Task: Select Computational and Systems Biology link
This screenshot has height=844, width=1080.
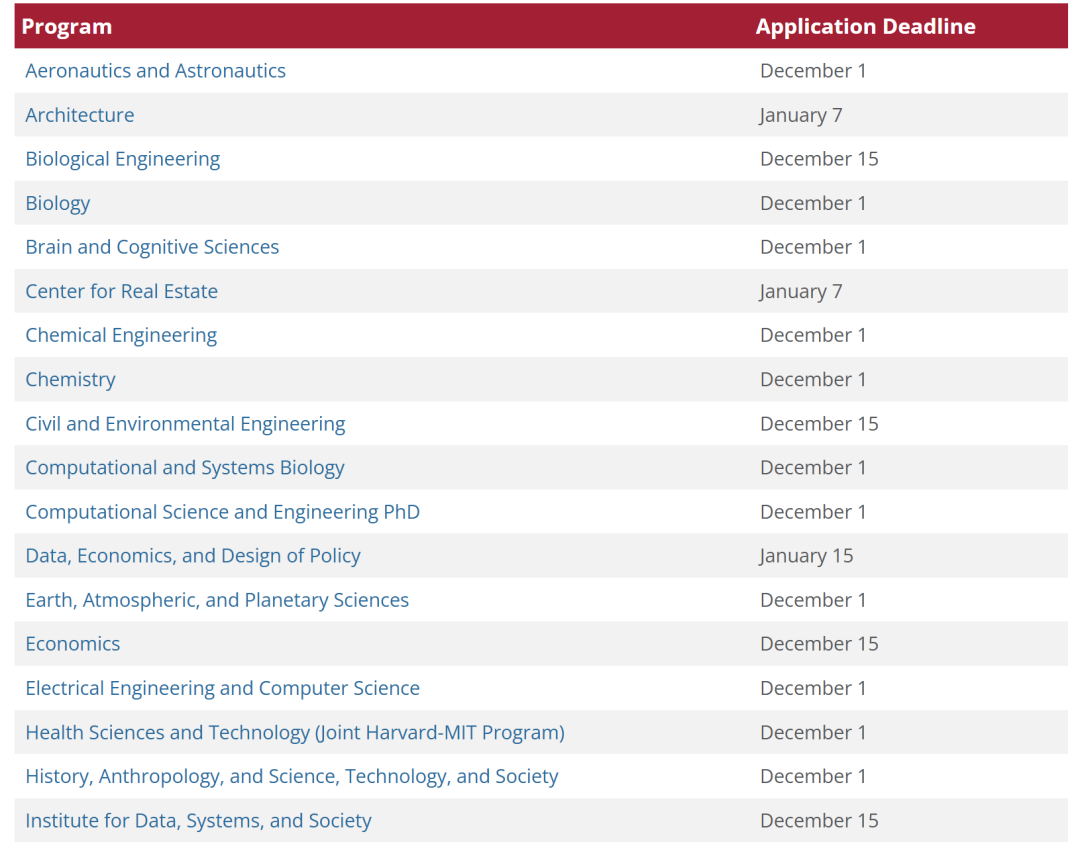Action: tap(185, 467)
